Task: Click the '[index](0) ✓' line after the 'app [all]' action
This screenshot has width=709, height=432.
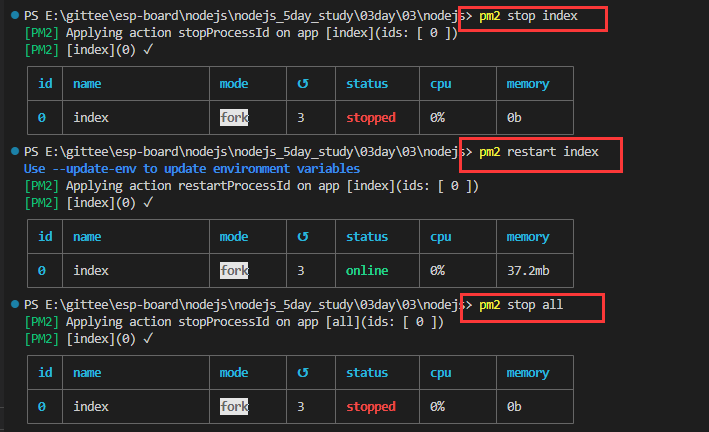Action: pyautogui.click(x=89, y=339)
